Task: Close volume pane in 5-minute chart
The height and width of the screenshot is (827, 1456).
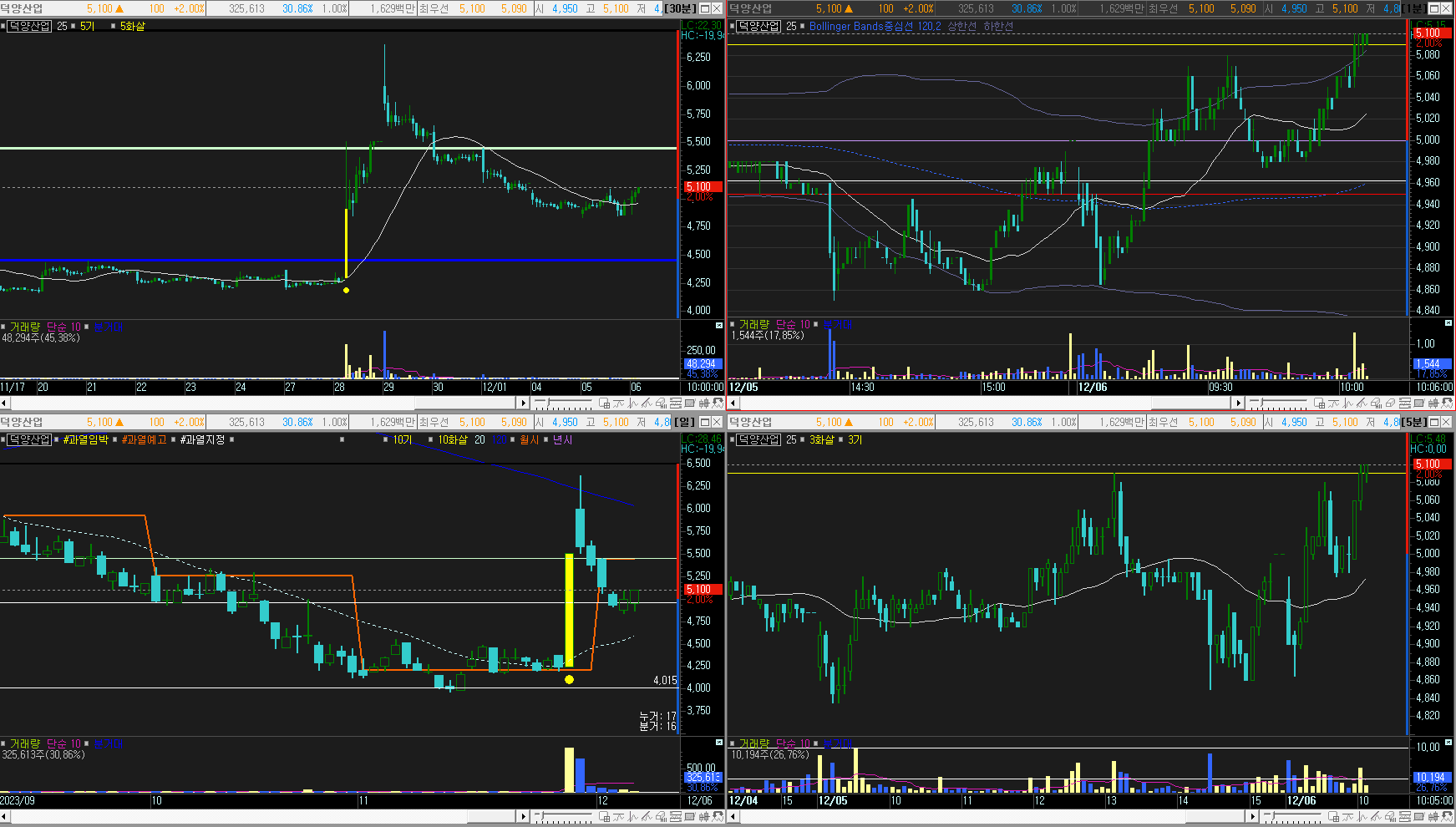Action: (1448, 742)
